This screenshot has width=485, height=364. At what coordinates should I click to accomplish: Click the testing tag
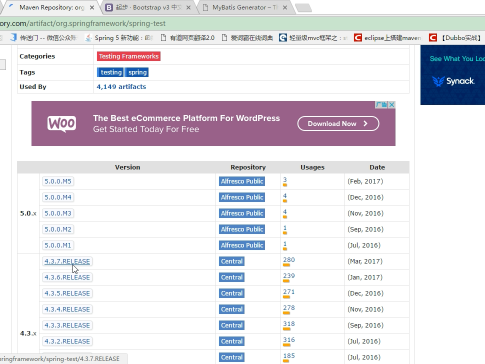click(110, 72)
